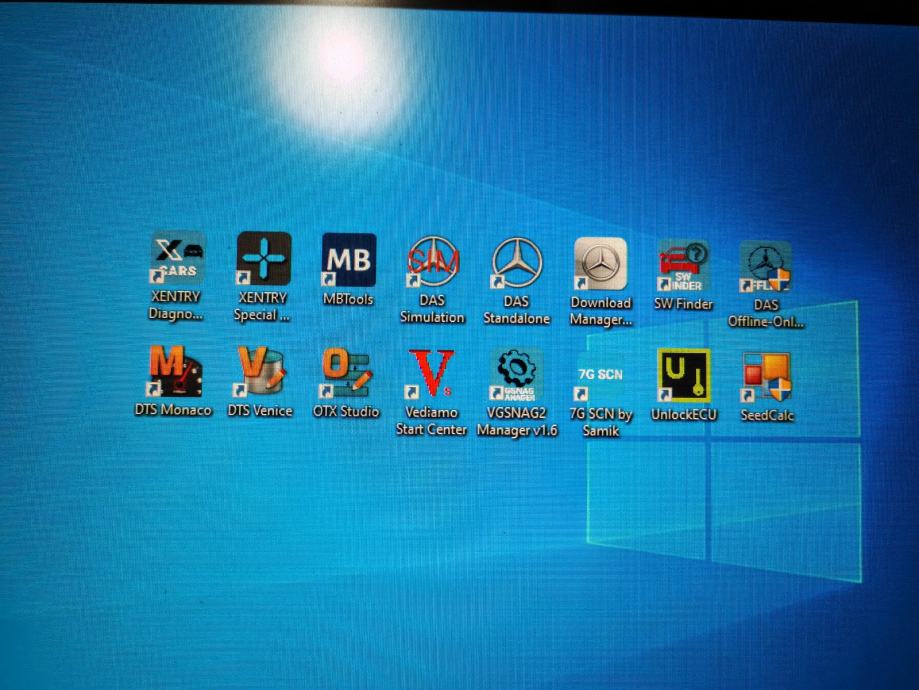Select the DAS Offline-Online shield icon
Viewport: 919px width, 690px height.
click(765, 267)
